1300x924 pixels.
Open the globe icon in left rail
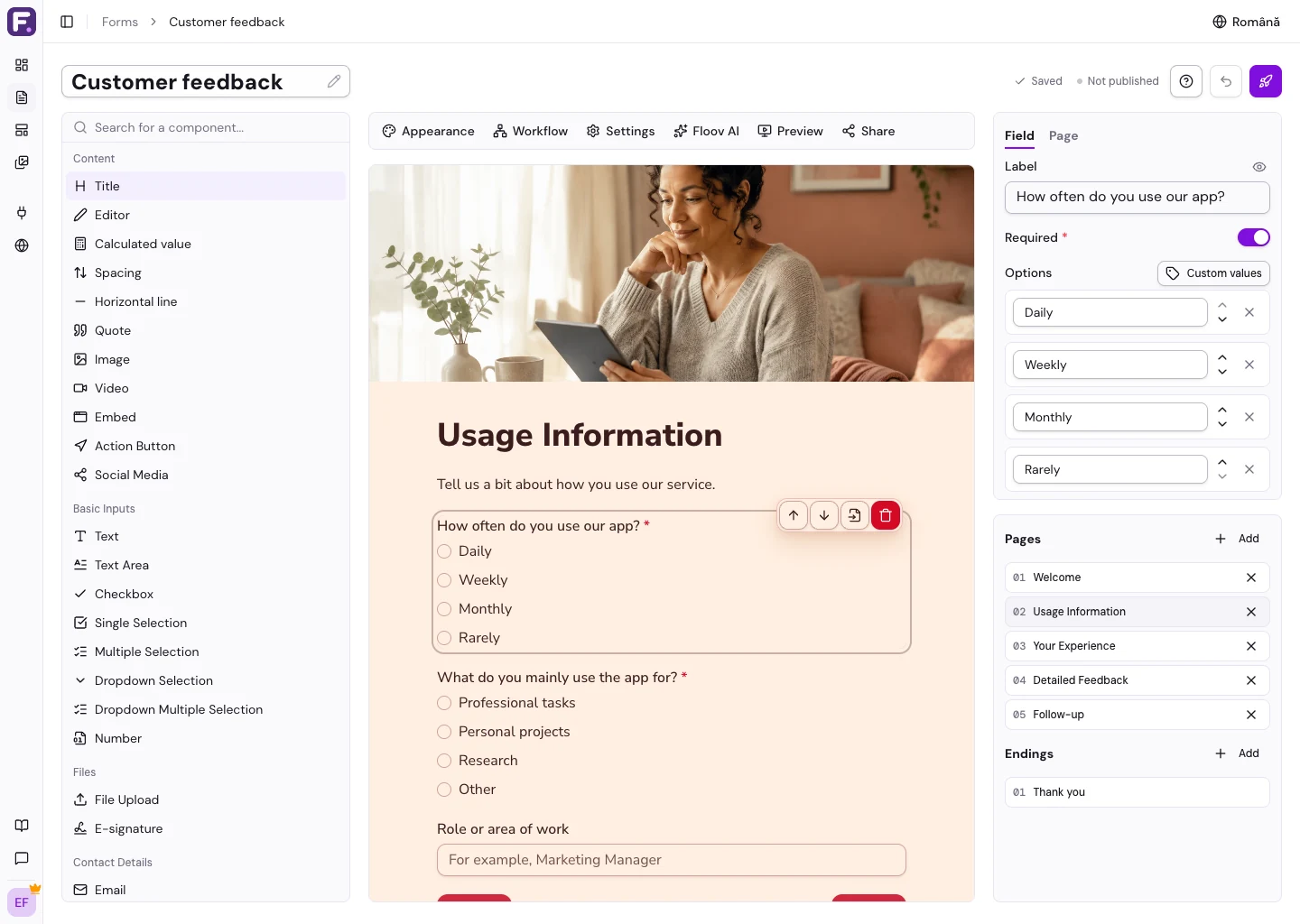pyautogui.click(x=22, y=245)
